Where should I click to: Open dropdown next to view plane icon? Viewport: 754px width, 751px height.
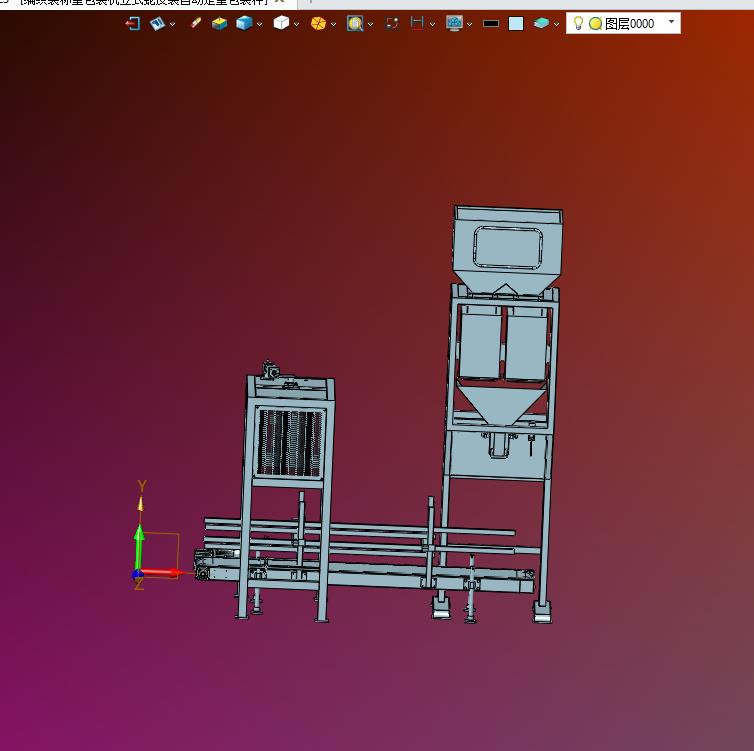[x=173, y=24]
